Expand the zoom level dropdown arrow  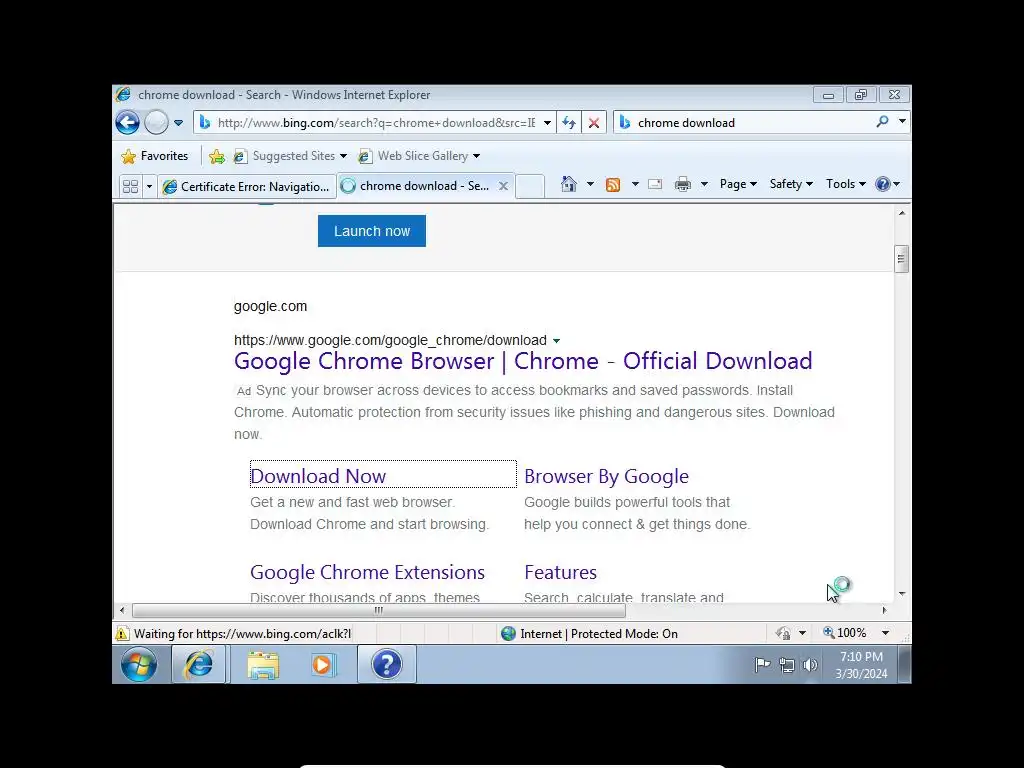pyautogui.click(x=886, y=633)
